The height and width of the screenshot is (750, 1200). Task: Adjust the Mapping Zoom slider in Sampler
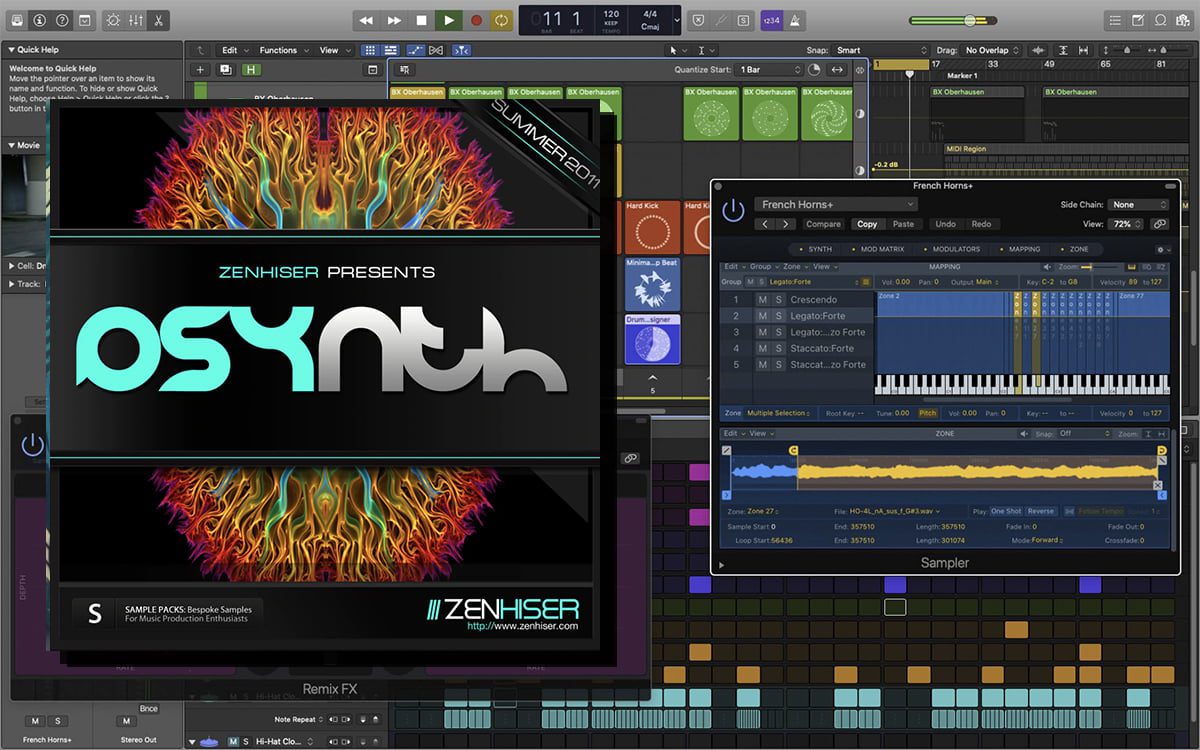(x=1097, y=267)
